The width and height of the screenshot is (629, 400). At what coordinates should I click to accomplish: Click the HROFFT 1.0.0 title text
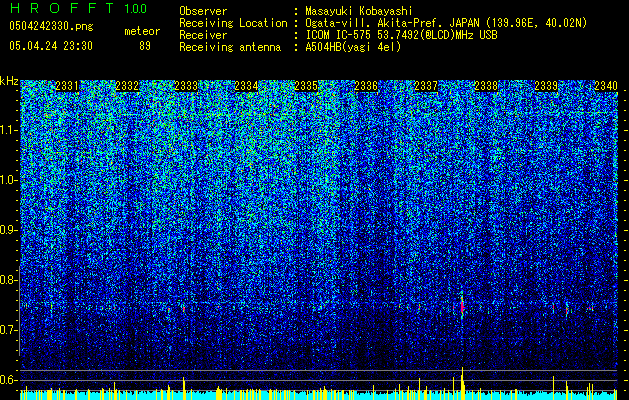pyautogui.click(x=78, y=8)
